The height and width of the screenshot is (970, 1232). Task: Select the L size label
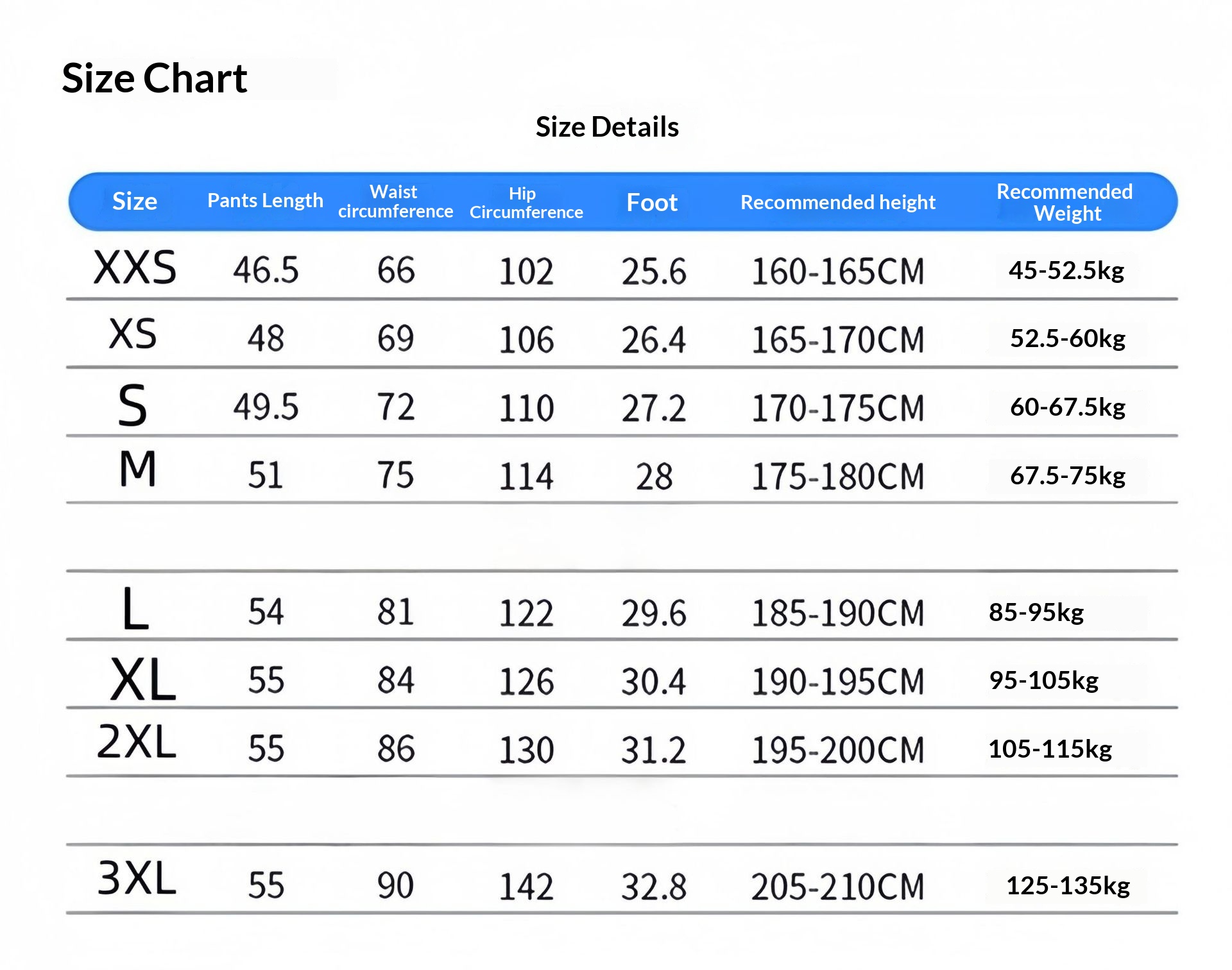pos(135,609)
